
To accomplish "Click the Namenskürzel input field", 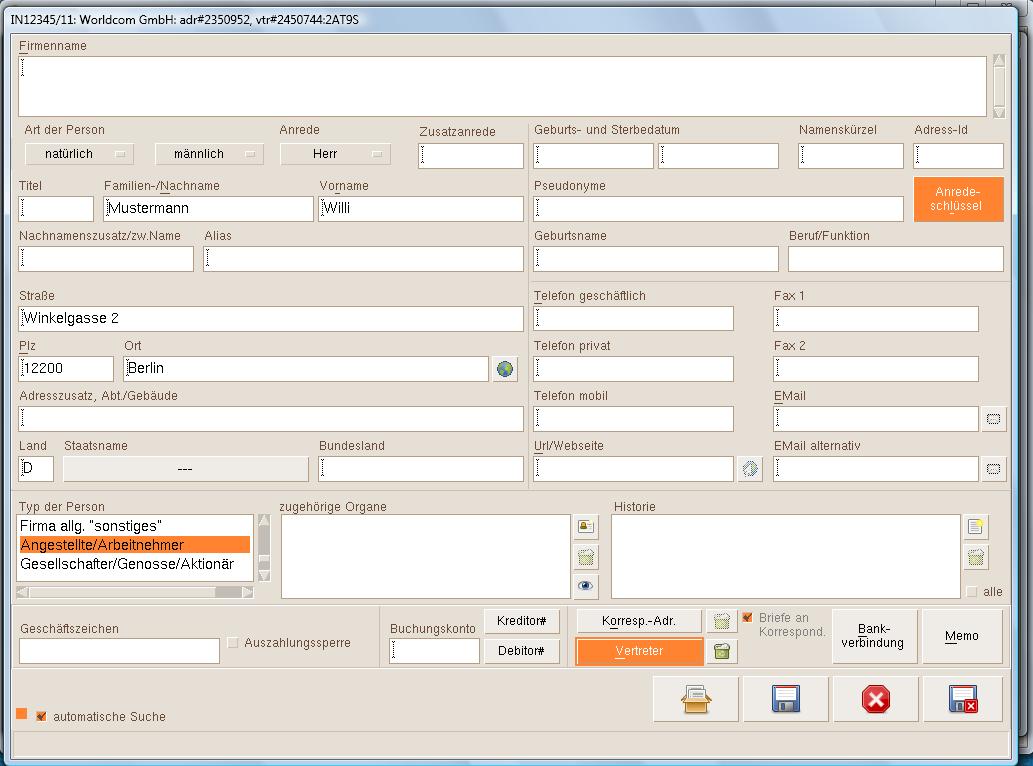I will 851,156.
